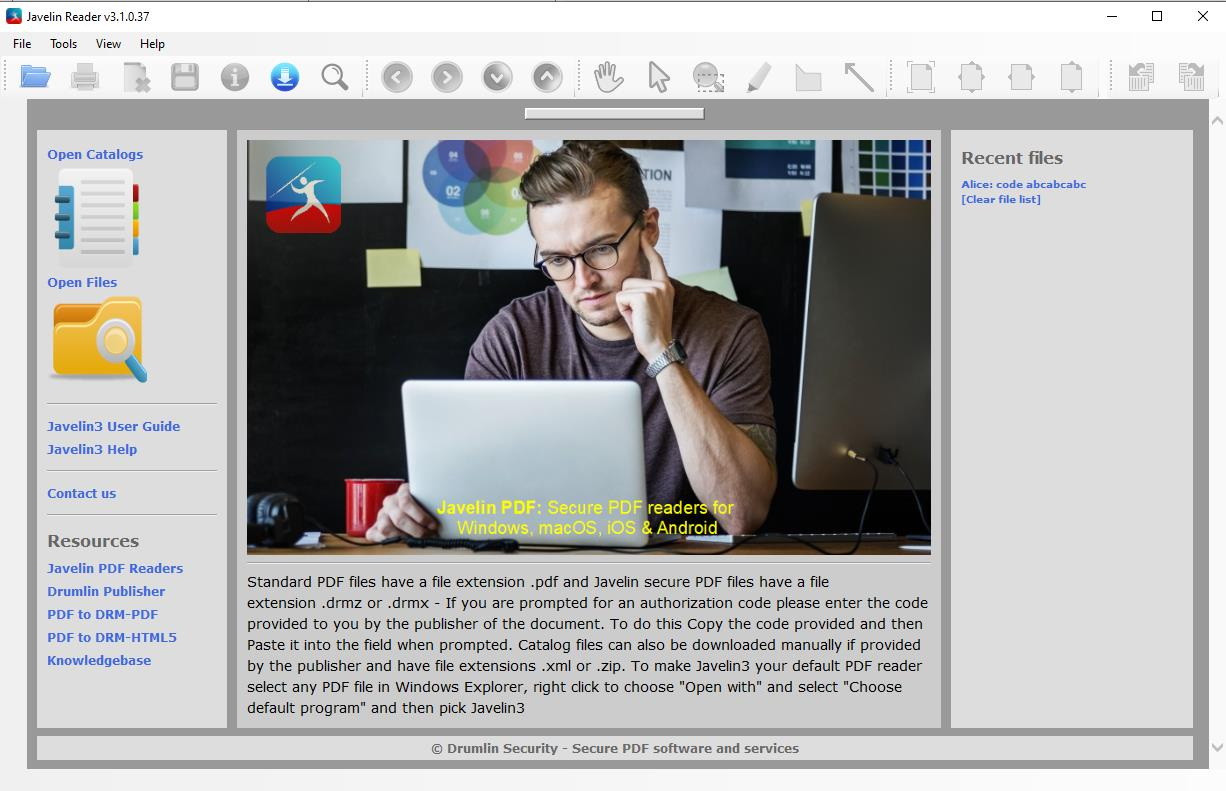
Task: Click the gray progress bar above the banner
Action: (614, 113)
